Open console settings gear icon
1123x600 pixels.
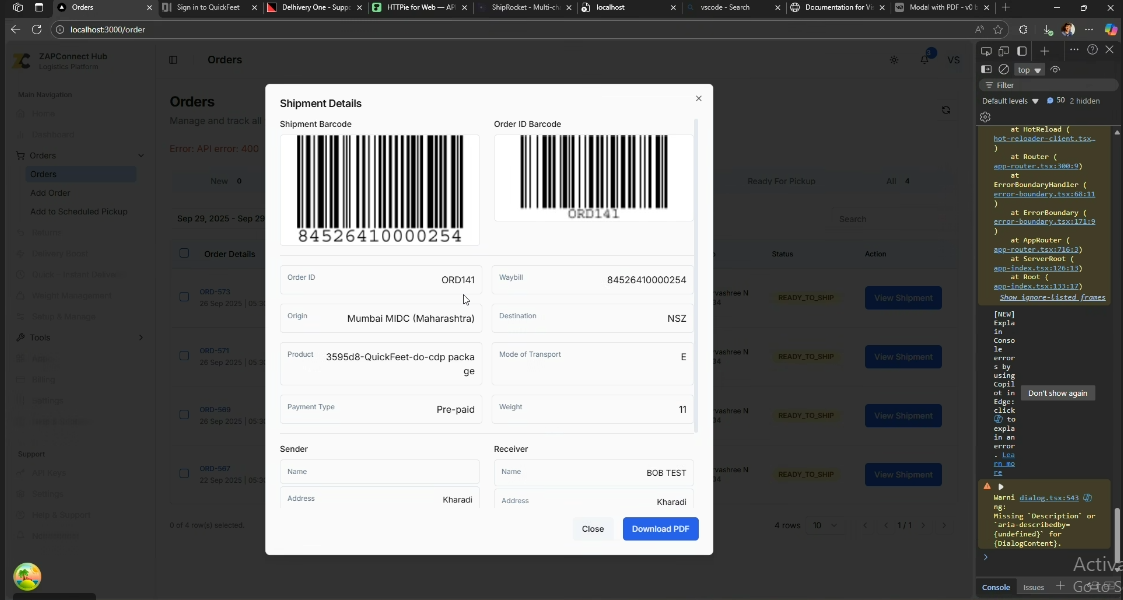click(x=985, y=117)
